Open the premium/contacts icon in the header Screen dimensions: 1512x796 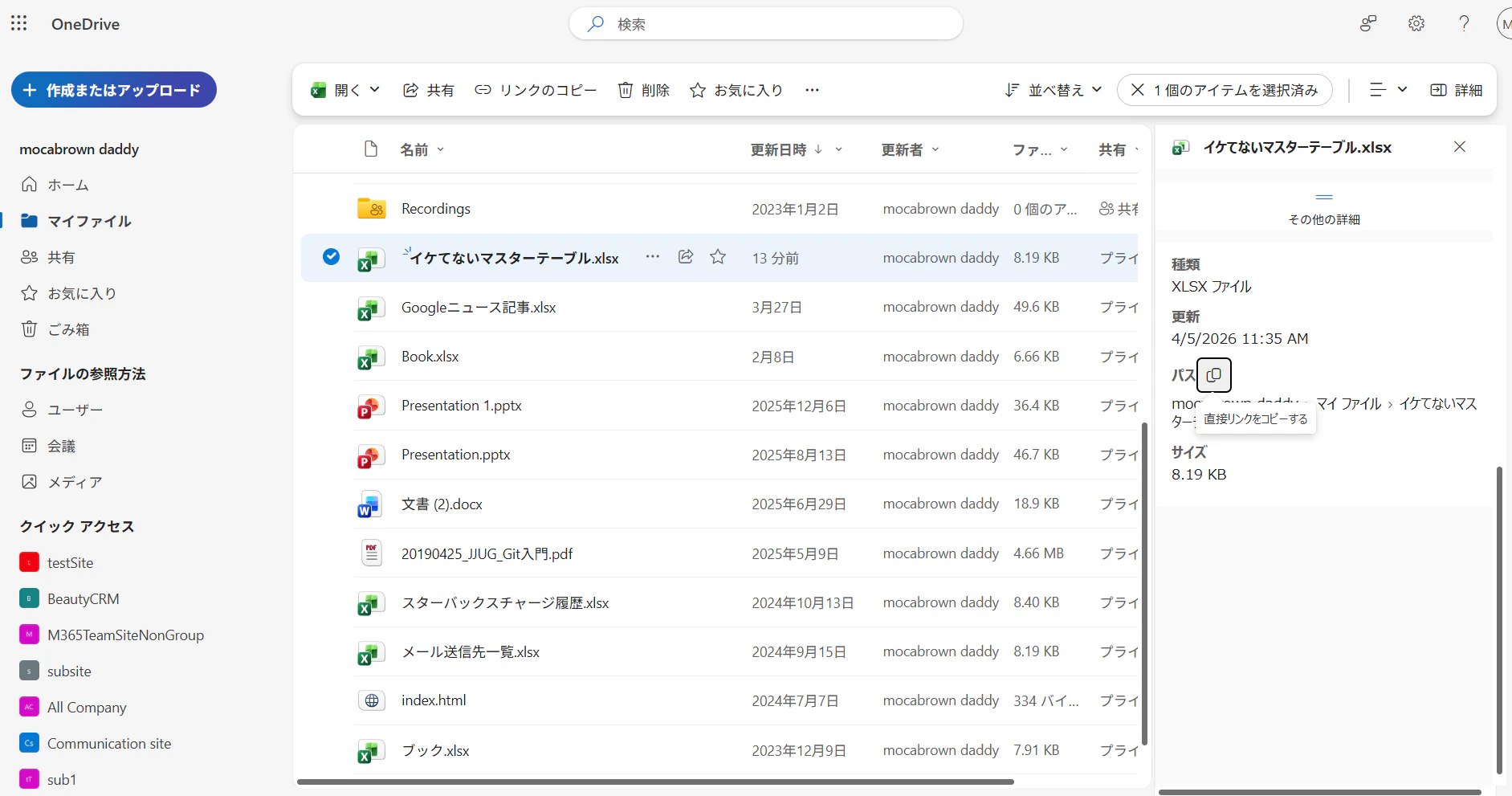point(1368,23)
